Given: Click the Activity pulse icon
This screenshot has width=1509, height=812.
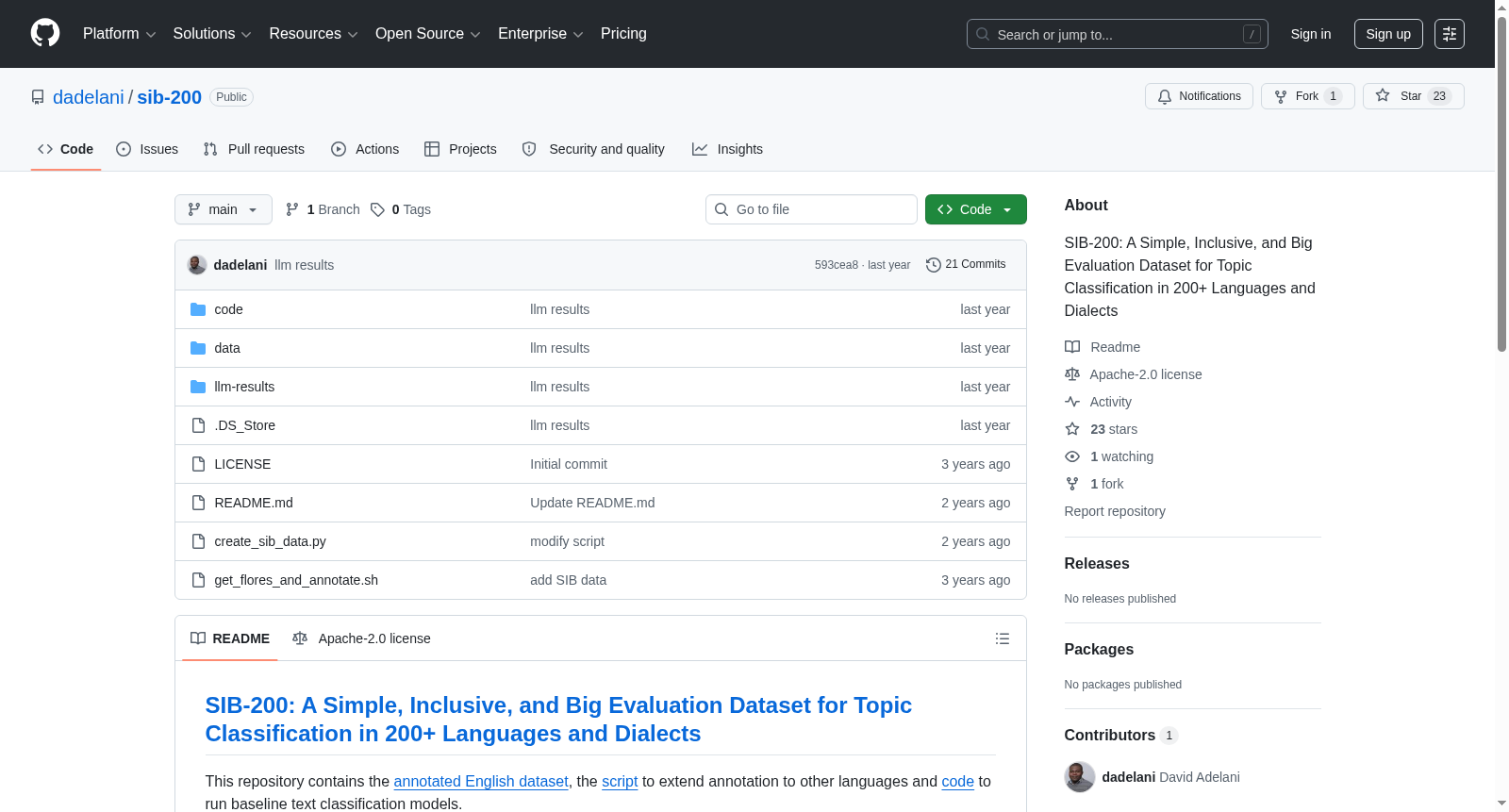Looking at the screenshot, I should pos(1072,402).
